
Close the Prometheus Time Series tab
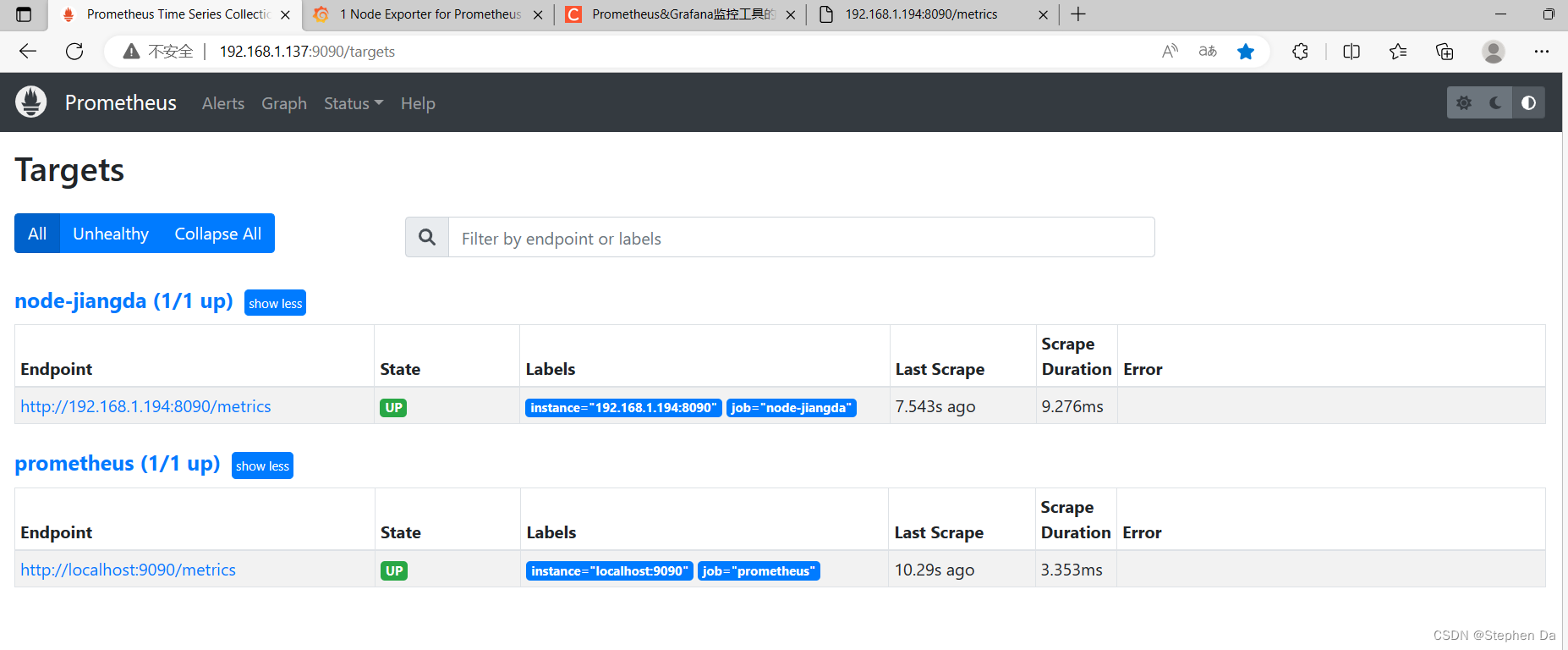coord(285,14)
